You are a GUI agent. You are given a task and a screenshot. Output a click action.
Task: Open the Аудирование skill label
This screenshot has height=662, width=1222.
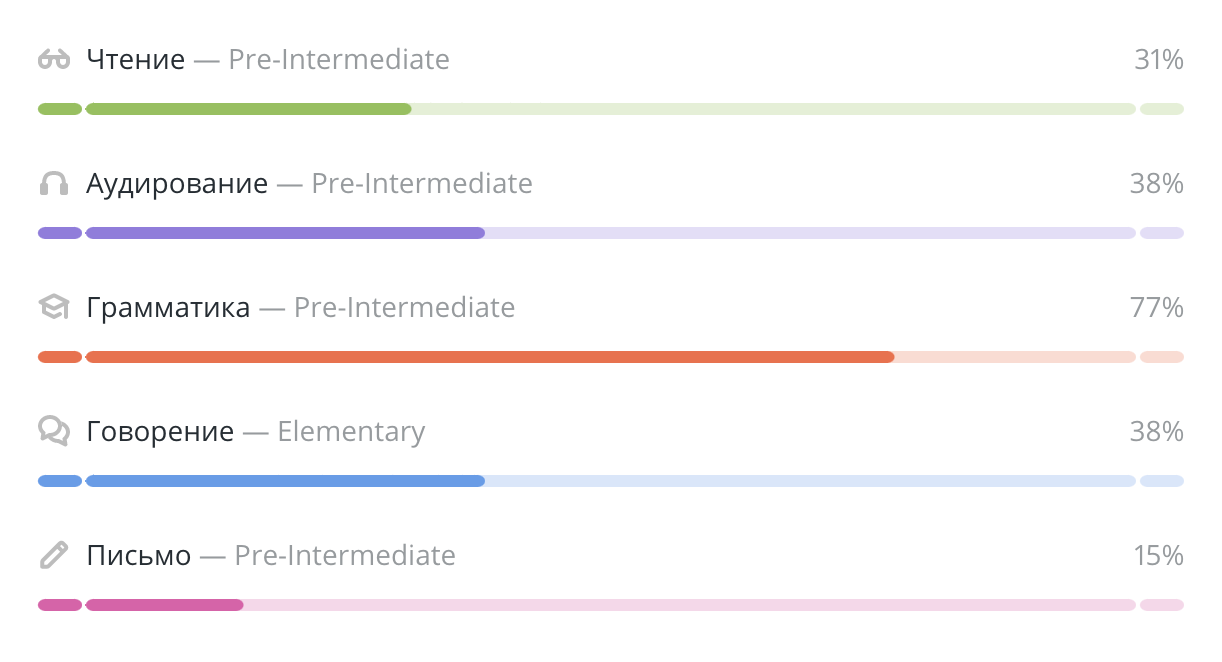pyautogui.click(x=177, y=184)
